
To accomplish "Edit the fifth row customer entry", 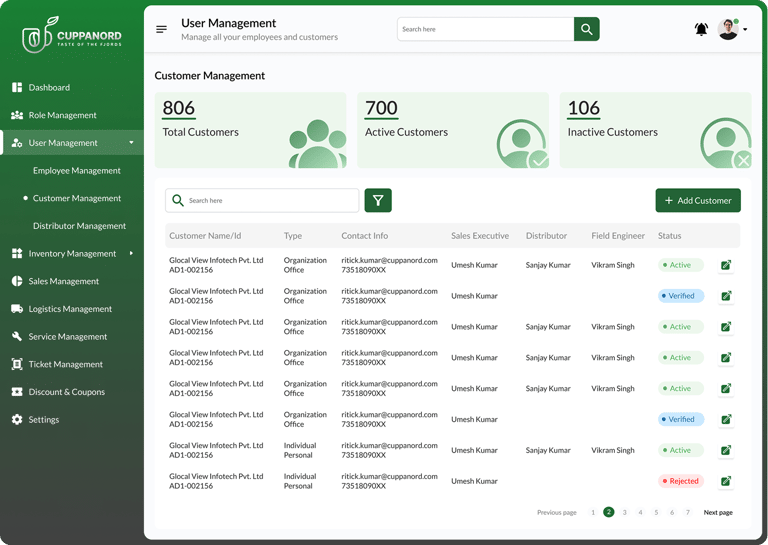I will pos(726,388).
